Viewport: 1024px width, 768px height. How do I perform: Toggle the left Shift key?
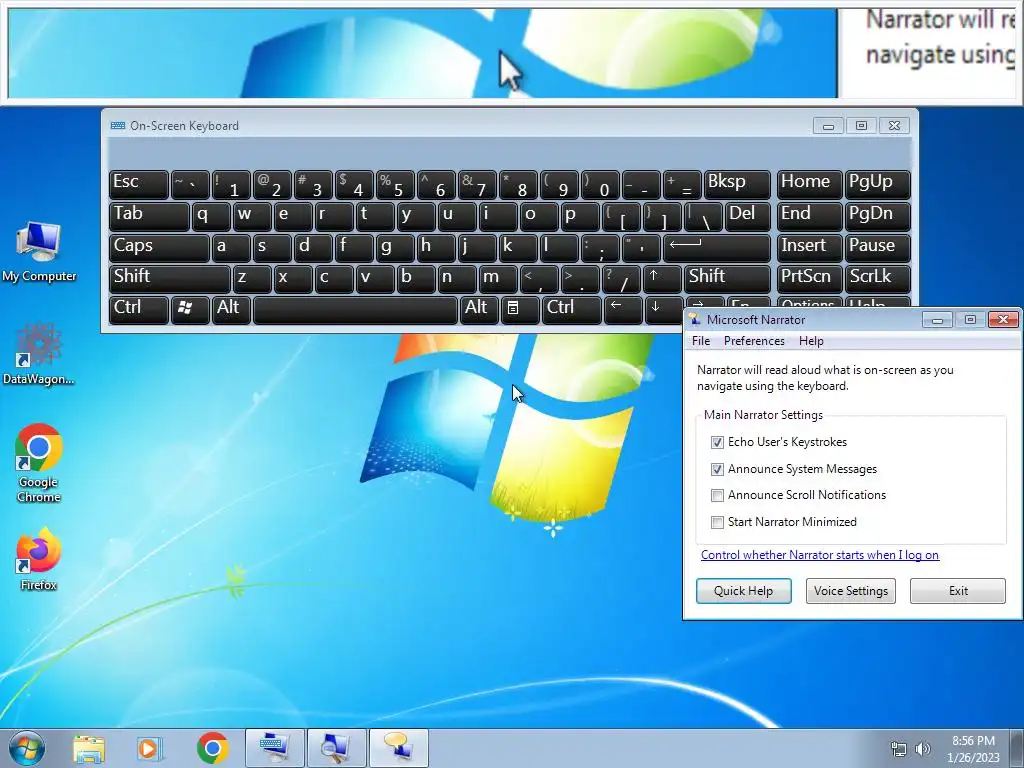170,279
